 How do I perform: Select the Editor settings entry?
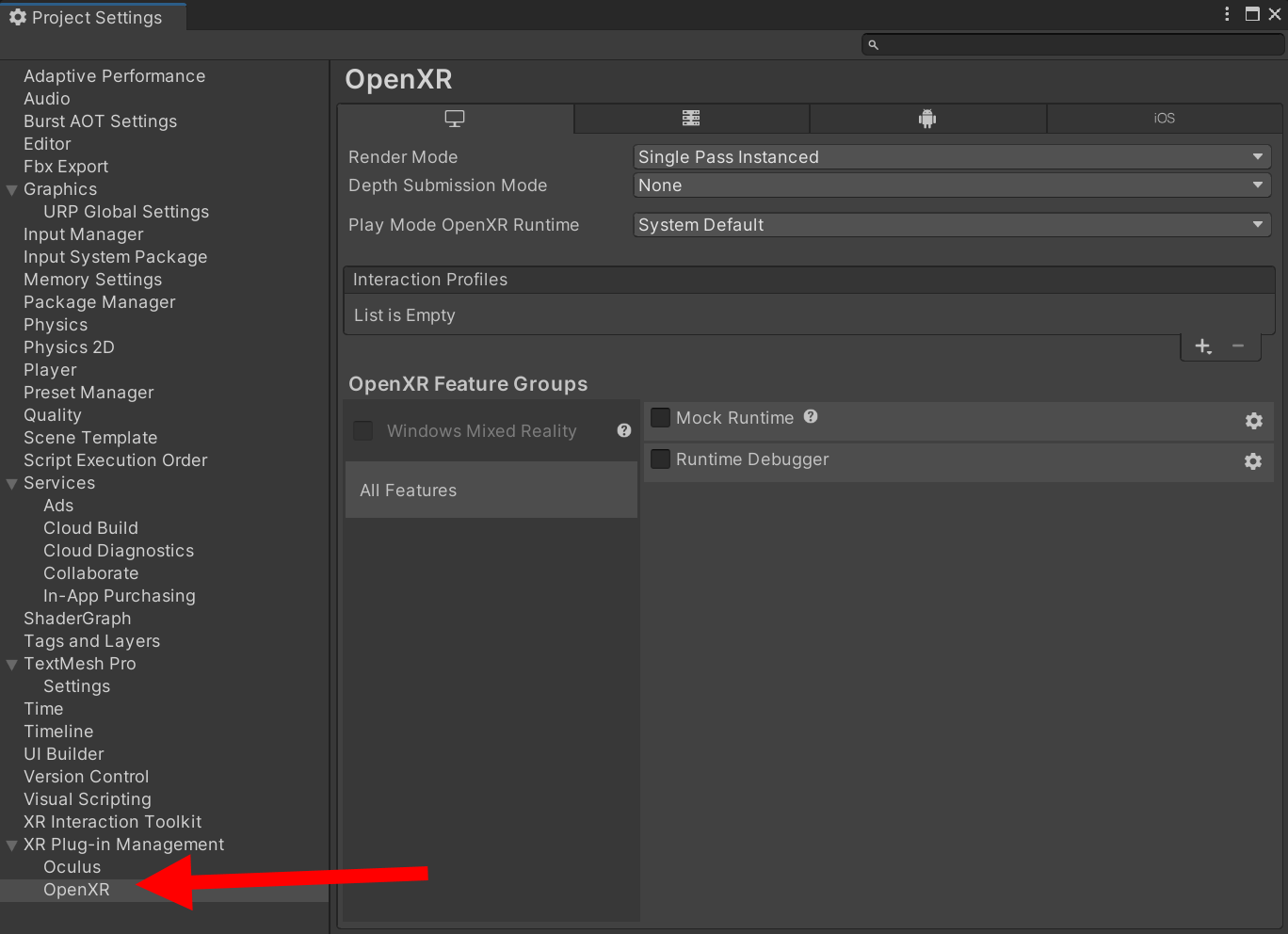tap(47, 144)
